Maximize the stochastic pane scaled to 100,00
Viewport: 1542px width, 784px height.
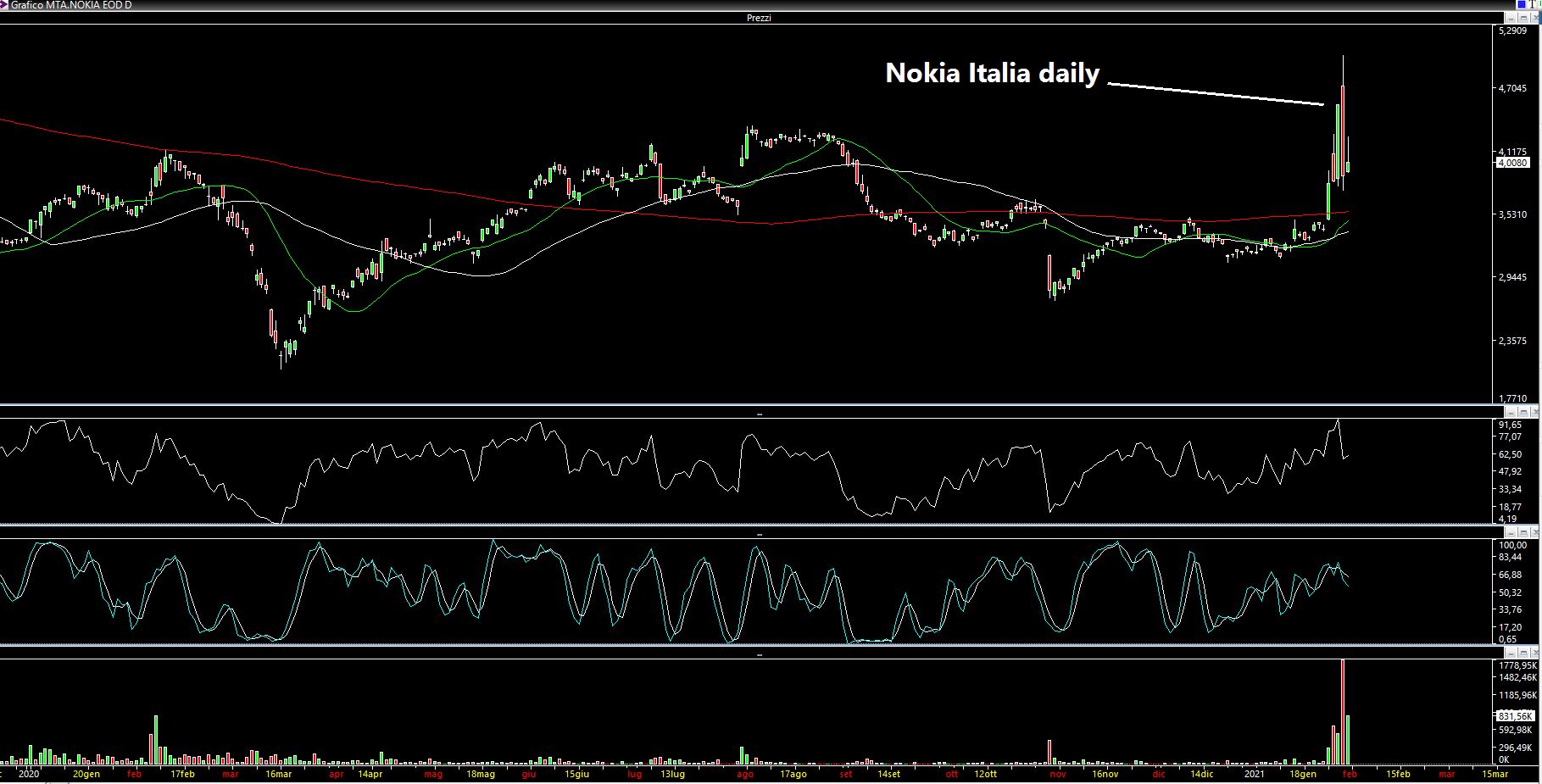(x=1523, y=532)
